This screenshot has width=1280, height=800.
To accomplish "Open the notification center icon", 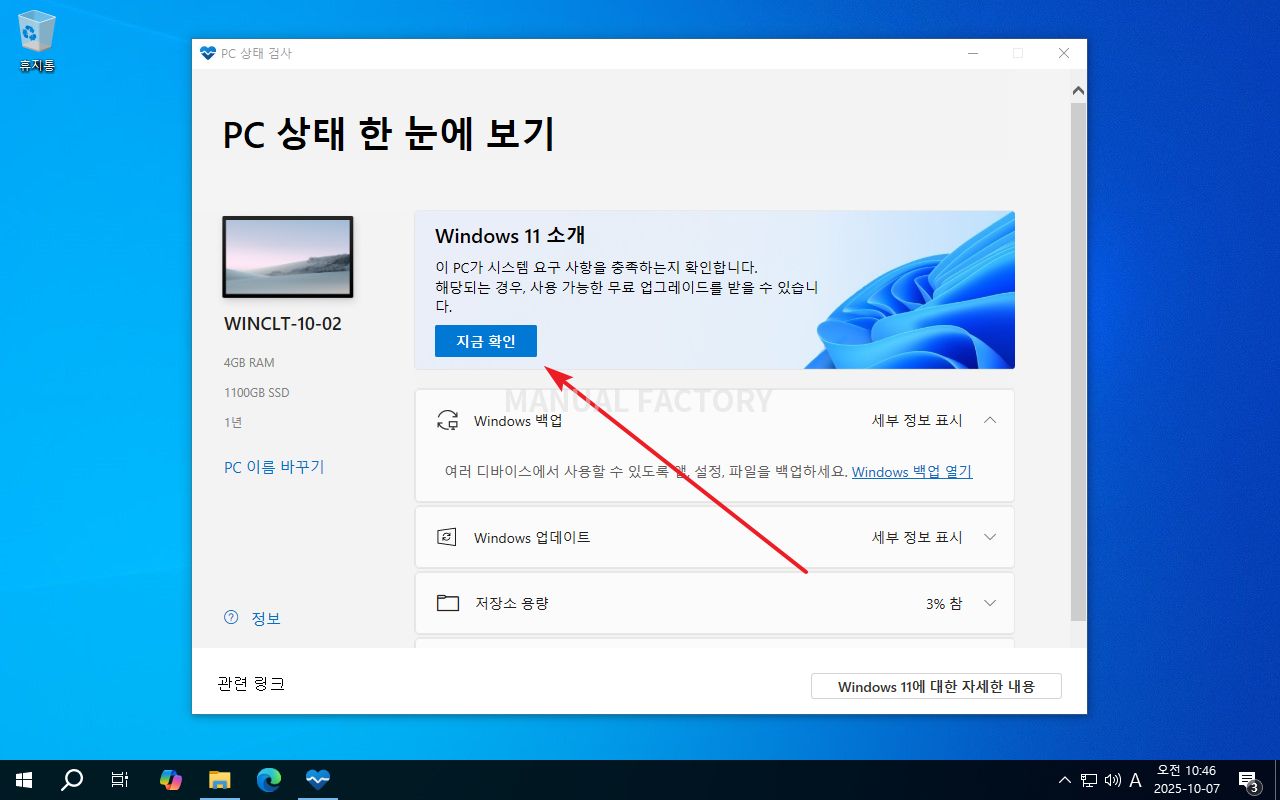I will pyautogui.click(x=1248, y=780).
